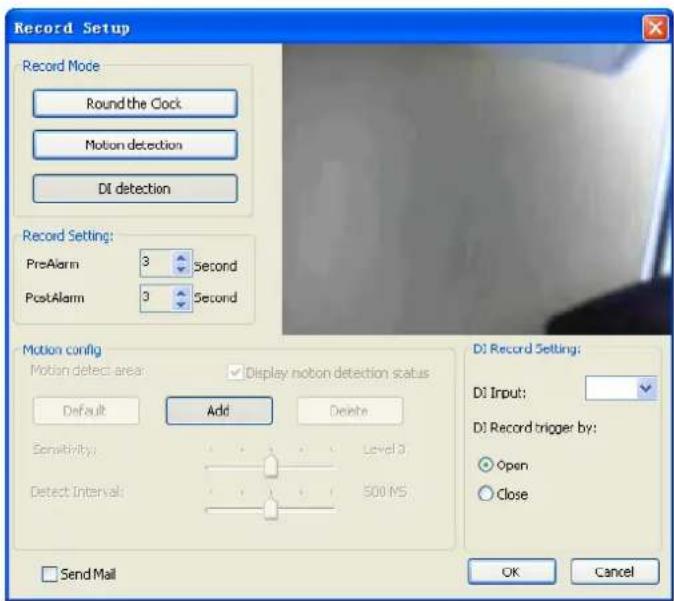Decrease PostAlarm seconds with down arrow

(181, 304)
